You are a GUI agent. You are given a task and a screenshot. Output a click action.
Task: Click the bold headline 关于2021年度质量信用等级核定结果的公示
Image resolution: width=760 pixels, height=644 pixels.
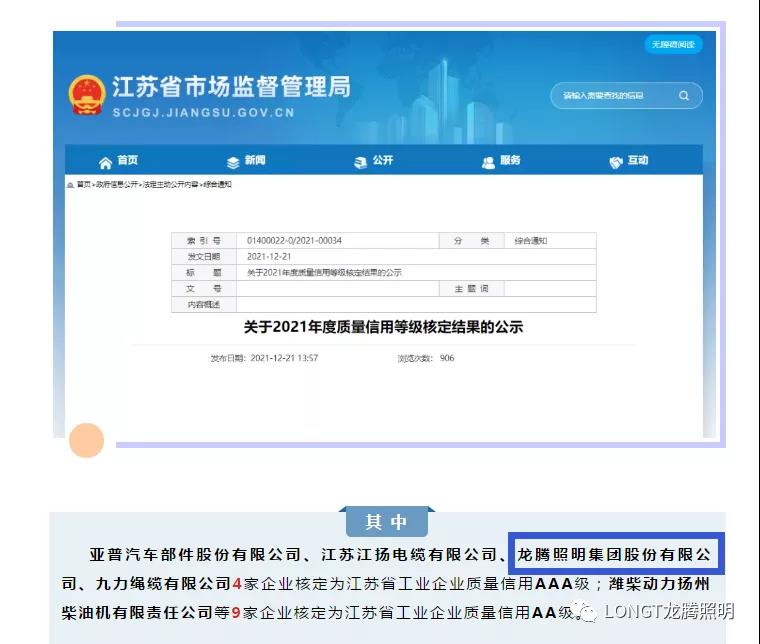coord(383,327)
